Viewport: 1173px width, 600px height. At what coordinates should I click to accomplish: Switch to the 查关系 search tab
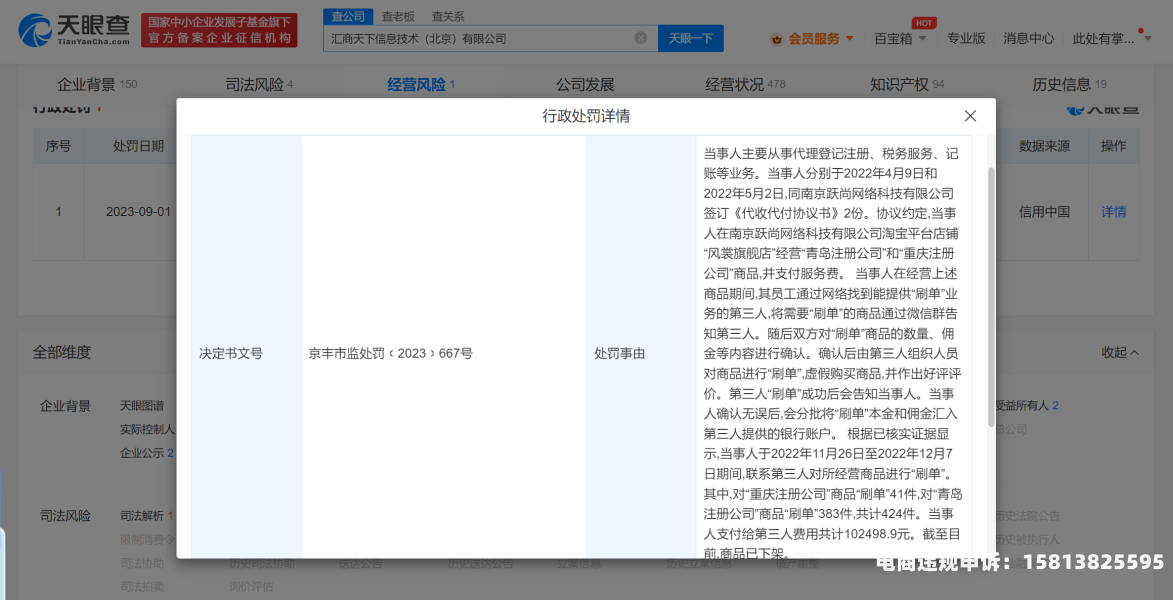pos(448,17)
